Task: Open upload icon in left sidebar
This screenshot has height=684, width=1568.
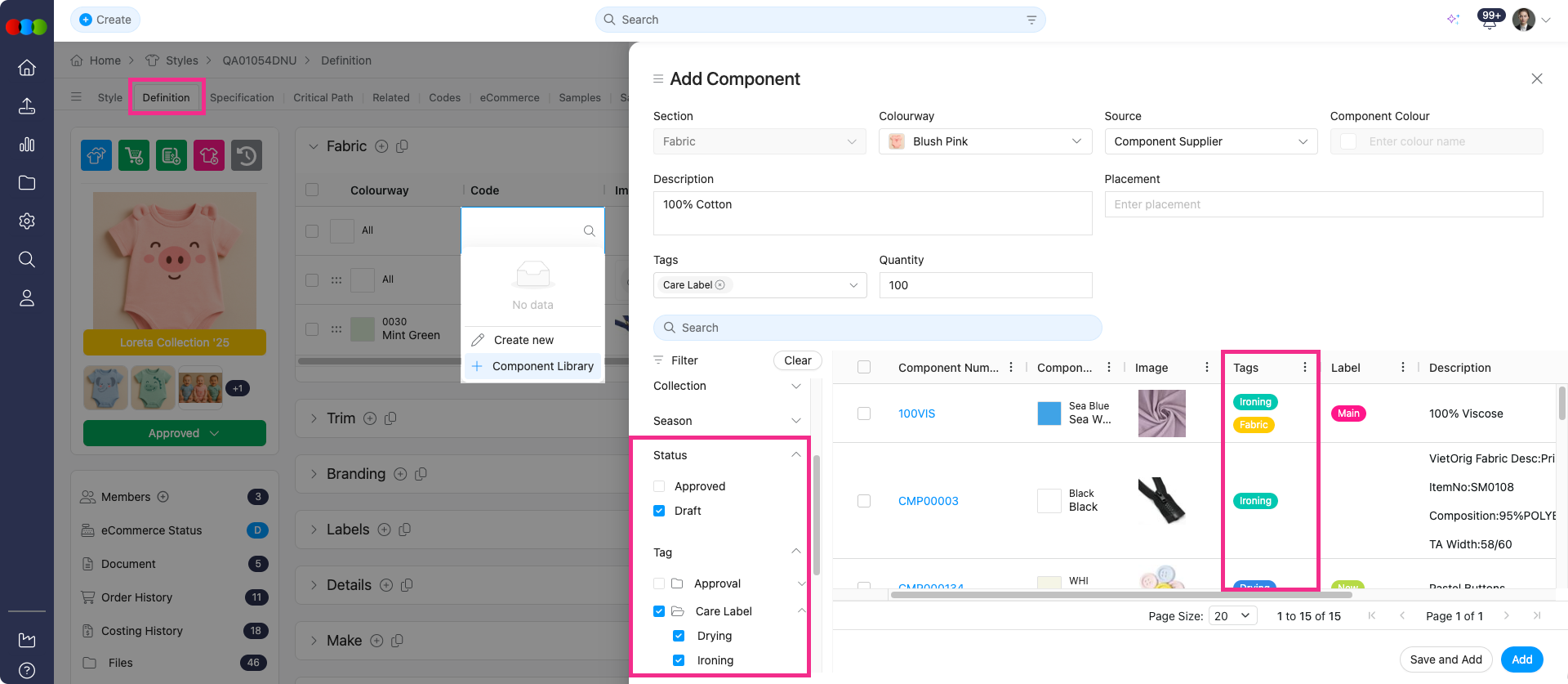Action: (27, 106)
